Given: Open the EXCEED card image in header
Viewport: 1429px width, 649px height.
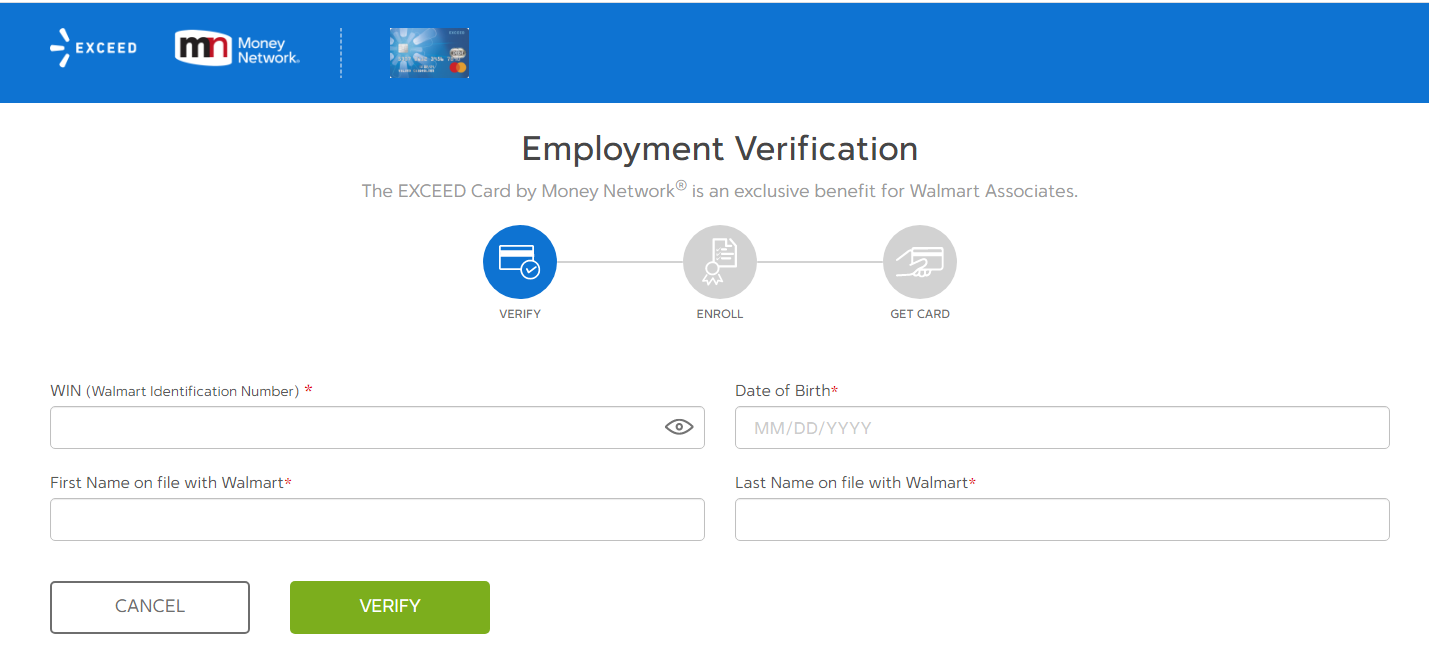Looking at the screenshot, I should click(x=429, y=53).
